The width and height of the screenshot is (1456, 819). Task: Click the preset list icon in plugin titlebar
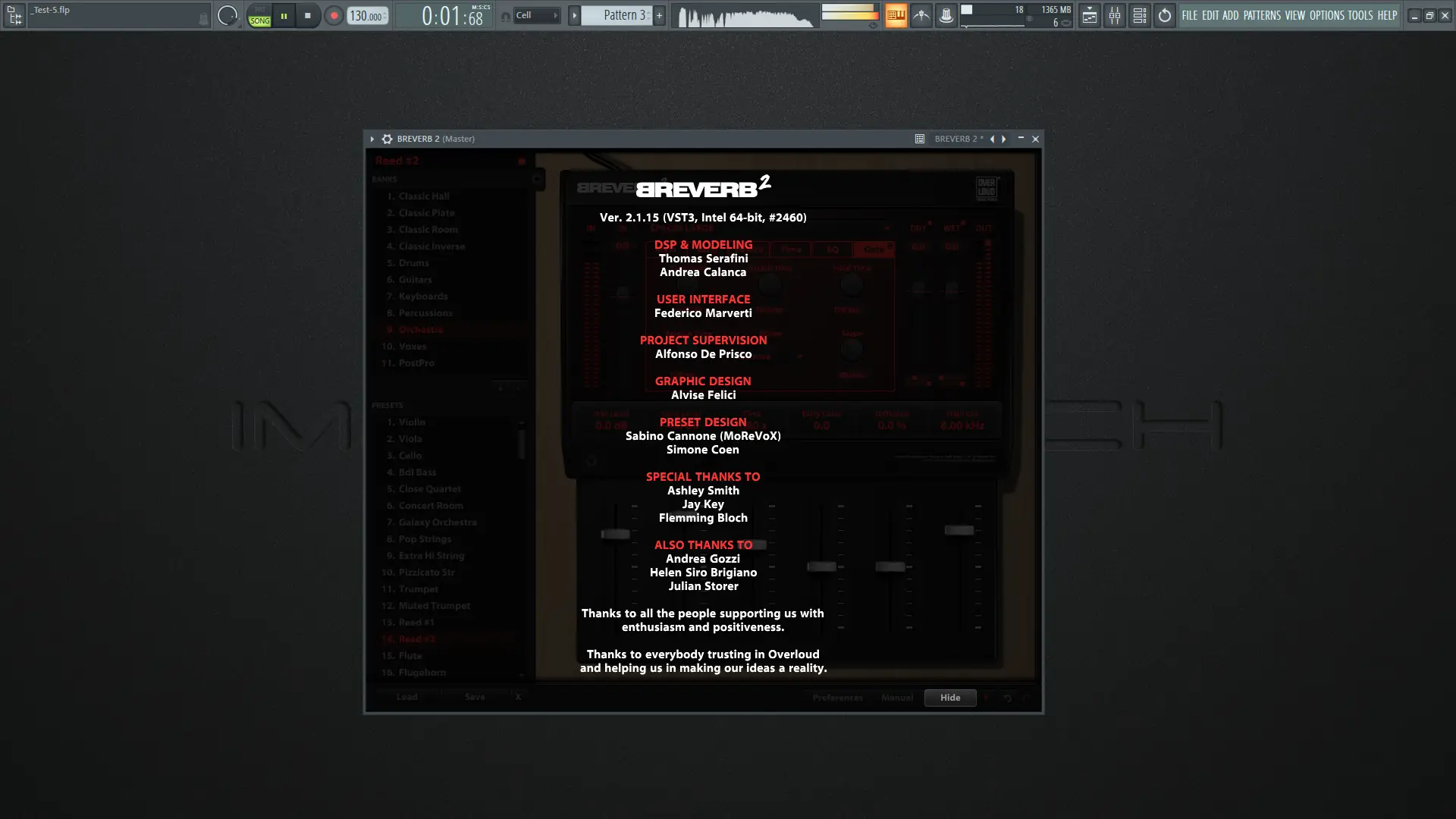point(919,139)
